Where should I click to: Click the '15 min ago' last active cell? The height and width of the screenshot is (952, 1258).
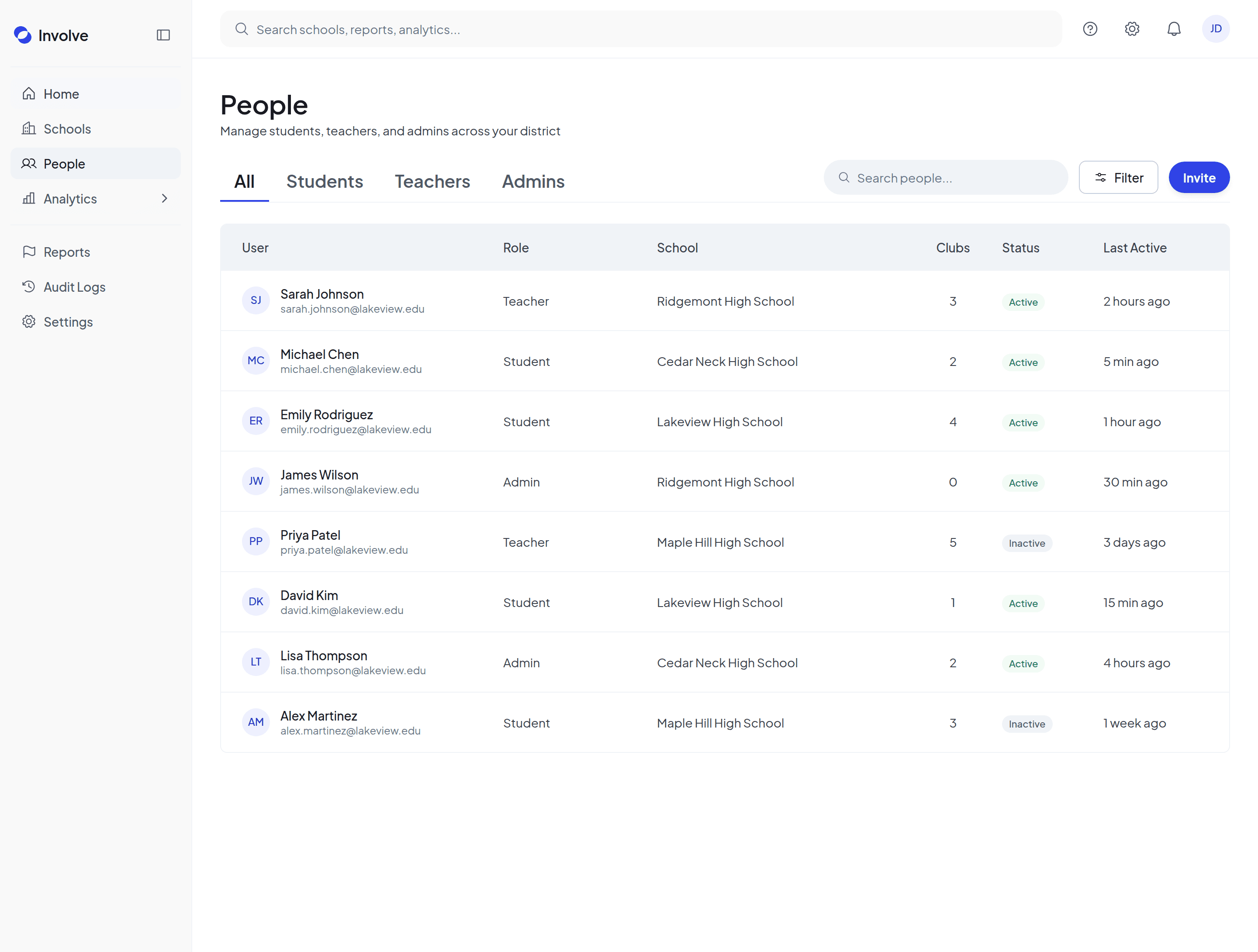click(1133, 602)
